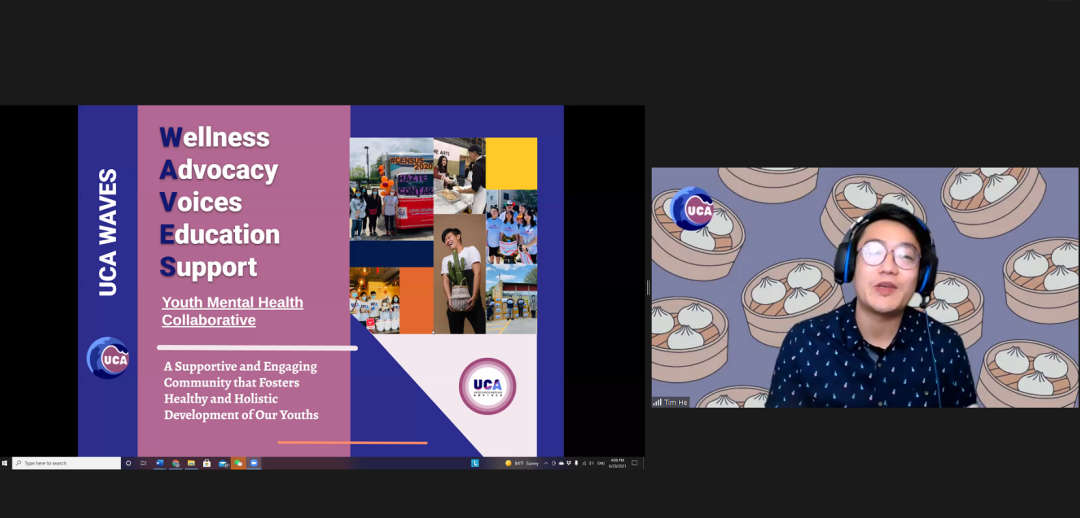Screen dimensions: 1080x518
Task: Click the photo of the man holding a cactus
Action: pyautogui.click(x=459, y=274)
